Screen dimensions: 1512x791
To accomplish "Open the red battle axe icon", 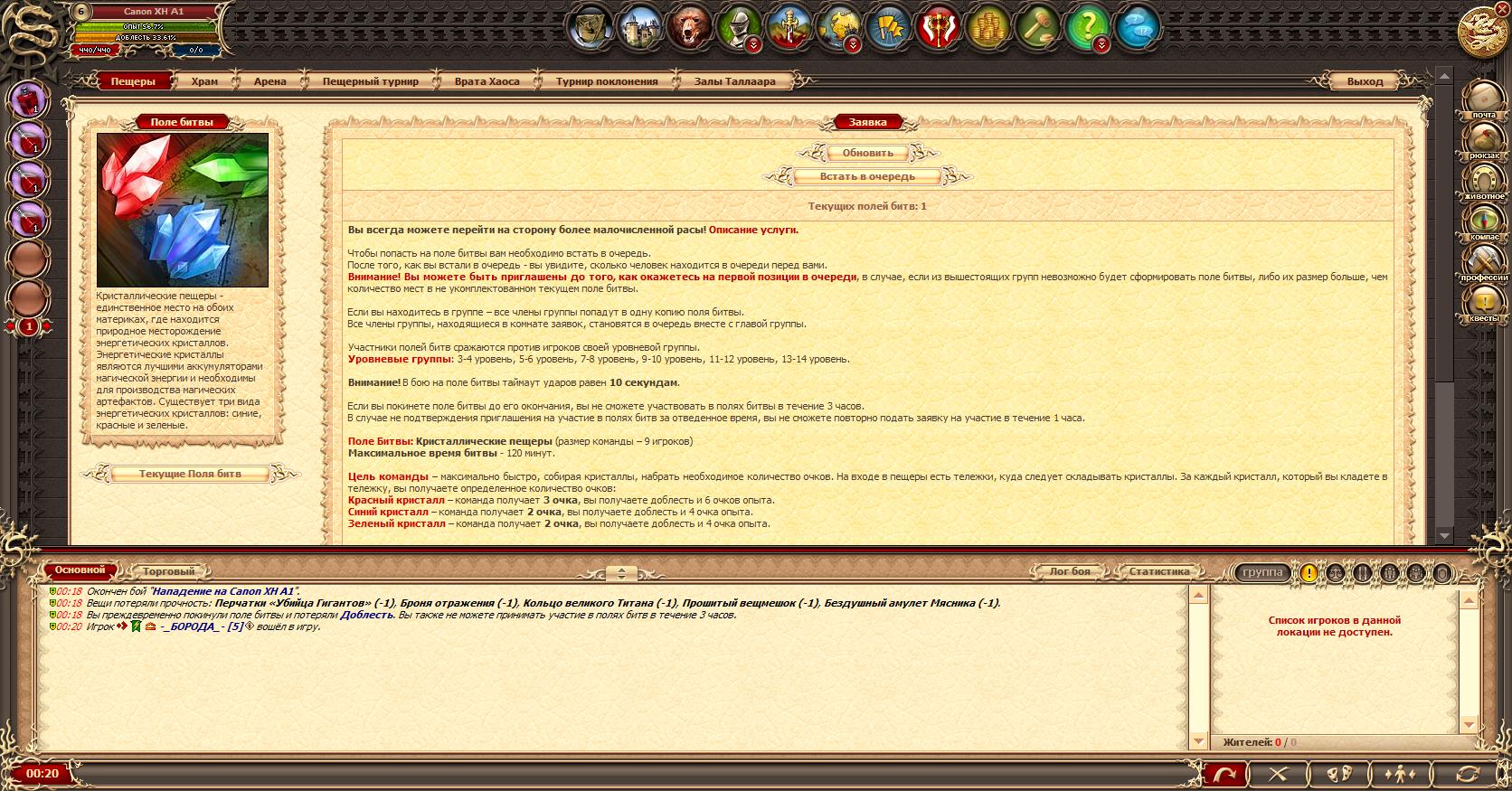I will [x=938, y=27].
